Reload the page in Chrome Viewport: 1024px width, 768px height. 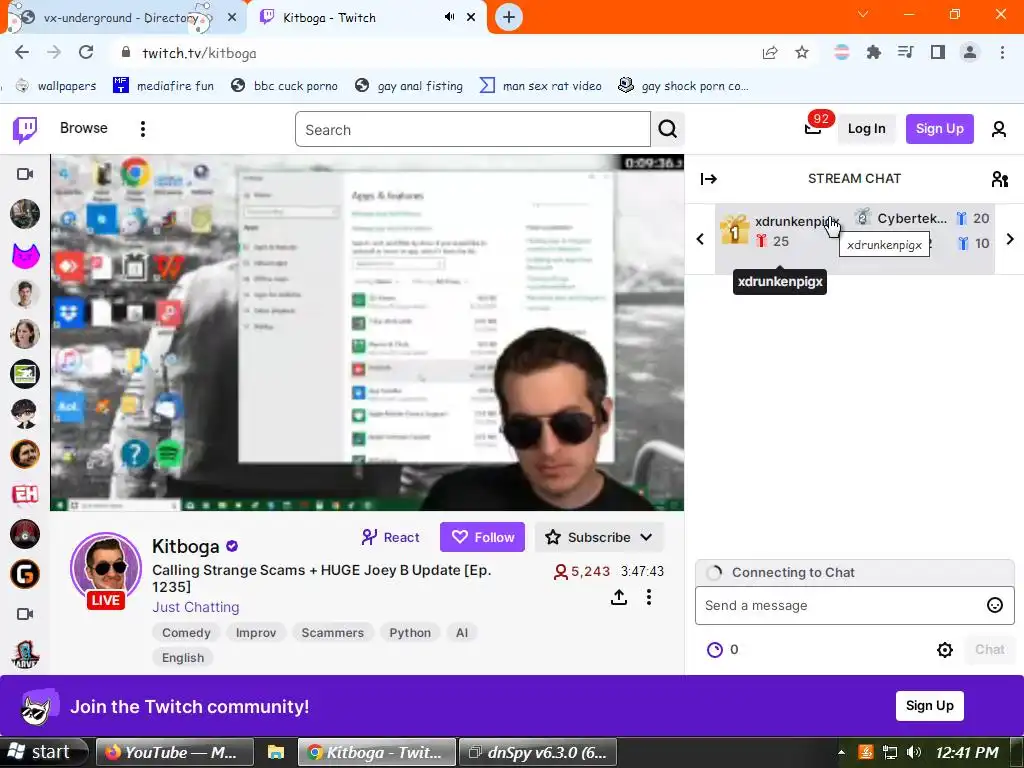86,52
